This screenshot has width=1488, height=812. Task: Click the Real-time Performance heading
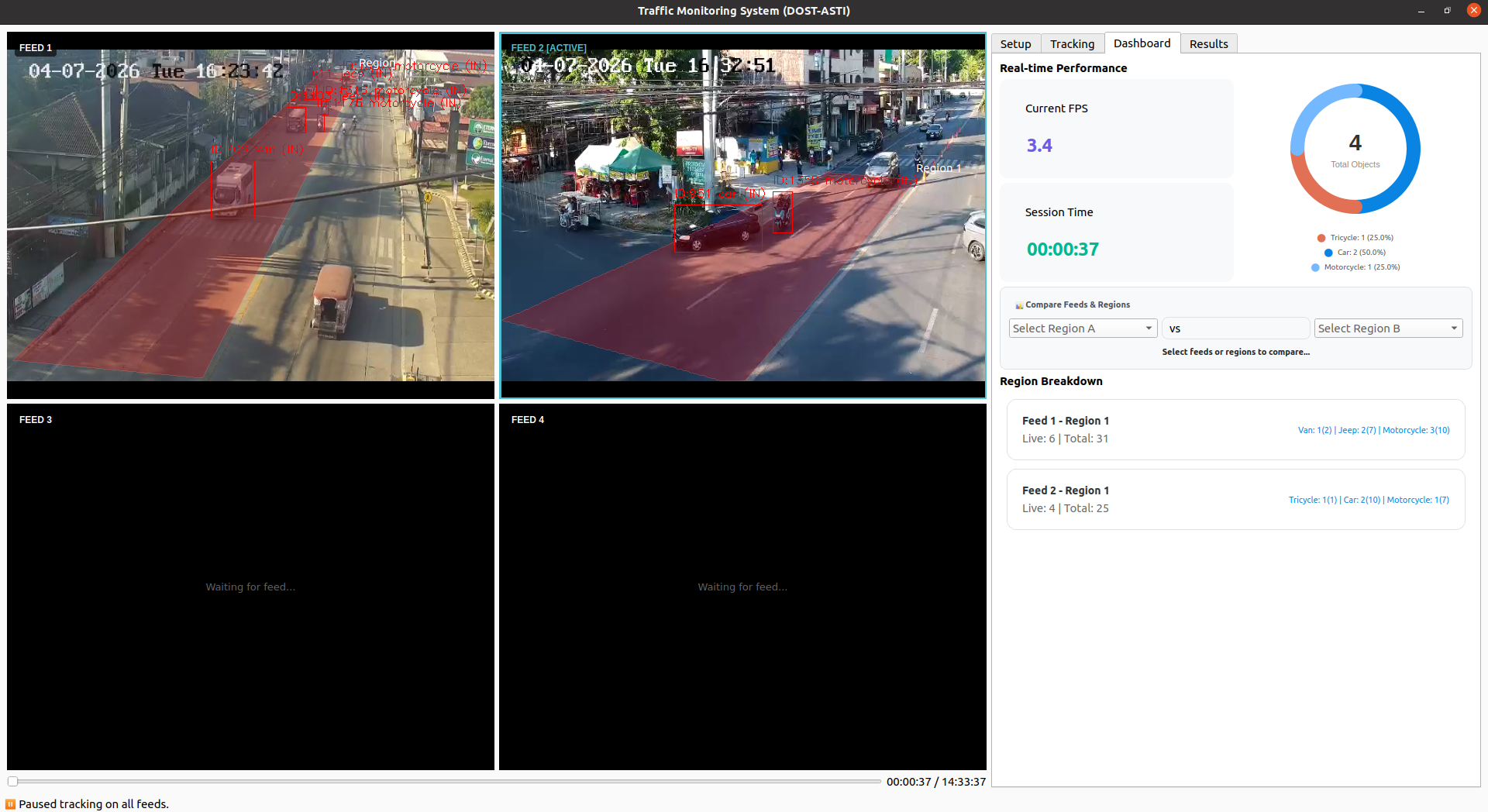pos(1063,68)
